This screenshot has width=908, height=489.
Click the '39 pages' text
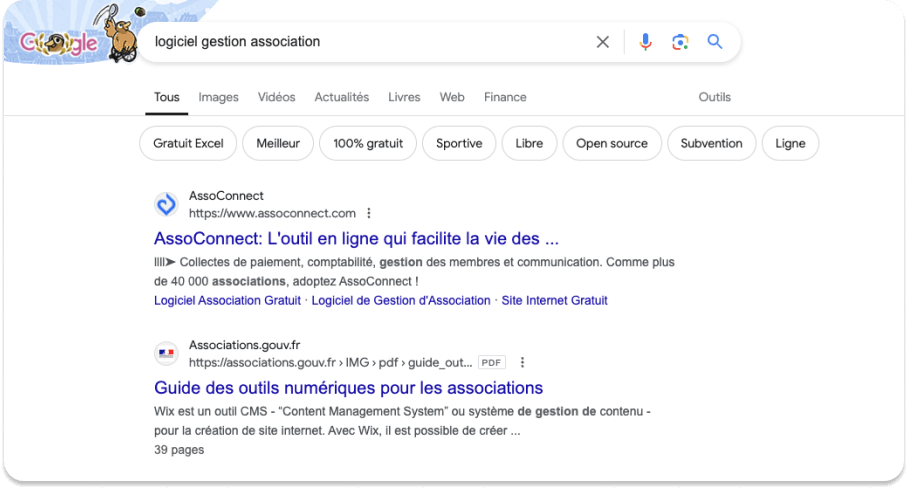tap(179, 450)
